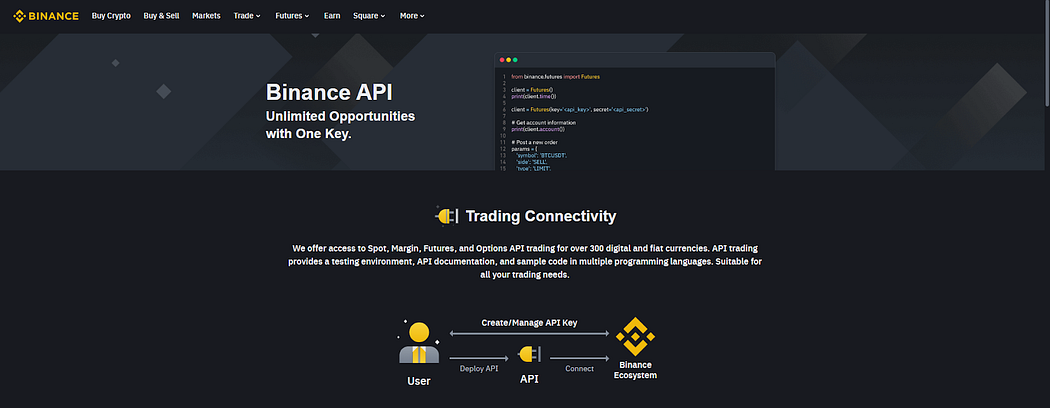This screenshot has height=408, width=1050.
Task: Click the yellow dot in code window
Action: click(509, 60)
